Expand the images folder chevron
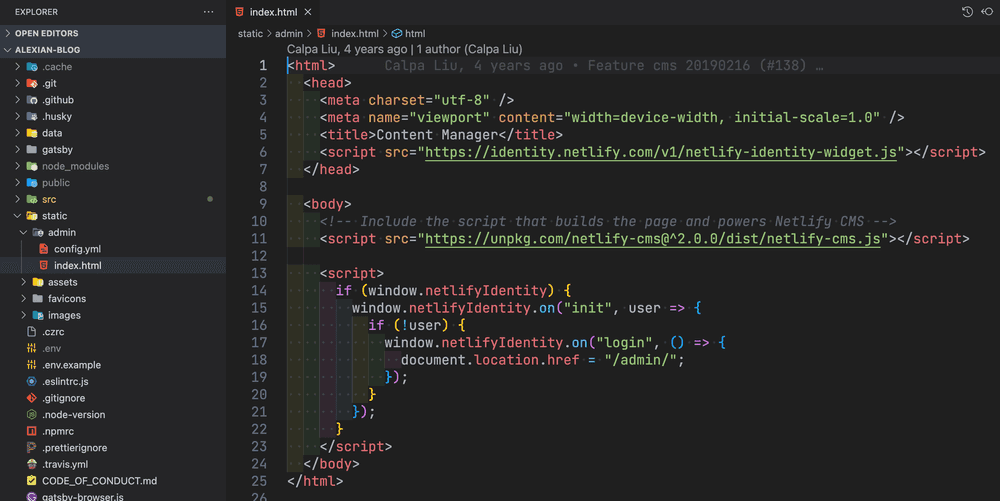Viewport: 1000px width, 501px height. click(x=24, y=315)
